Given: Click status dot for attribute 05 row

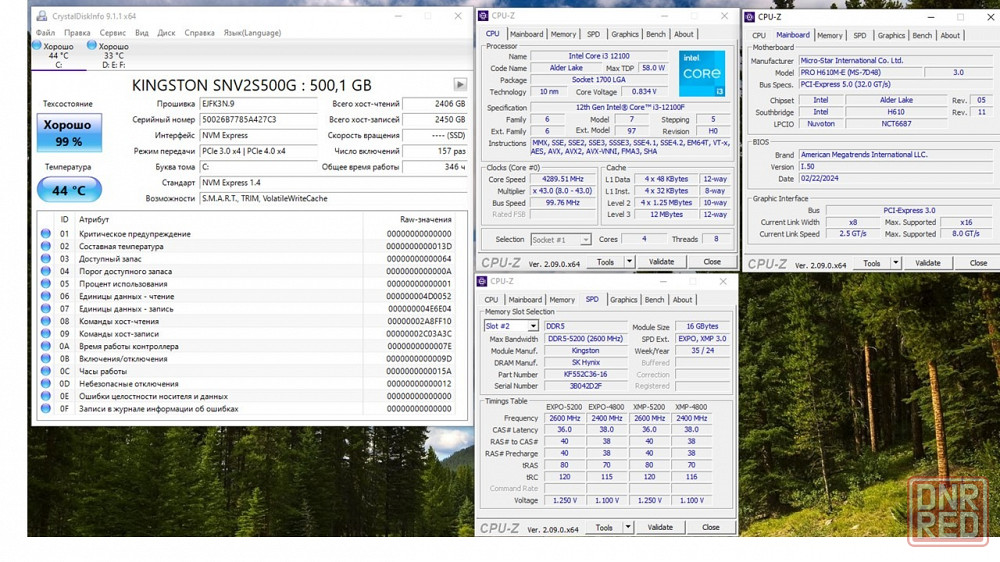Looking at the screenshot, I should click(x=46, y=284).
